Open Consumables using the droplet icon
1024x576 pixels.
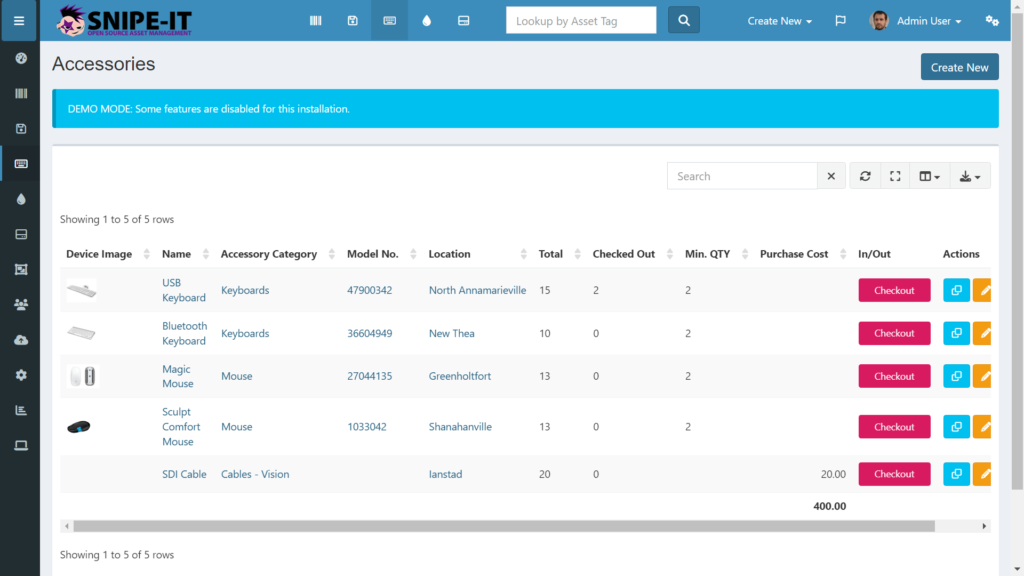426,20
